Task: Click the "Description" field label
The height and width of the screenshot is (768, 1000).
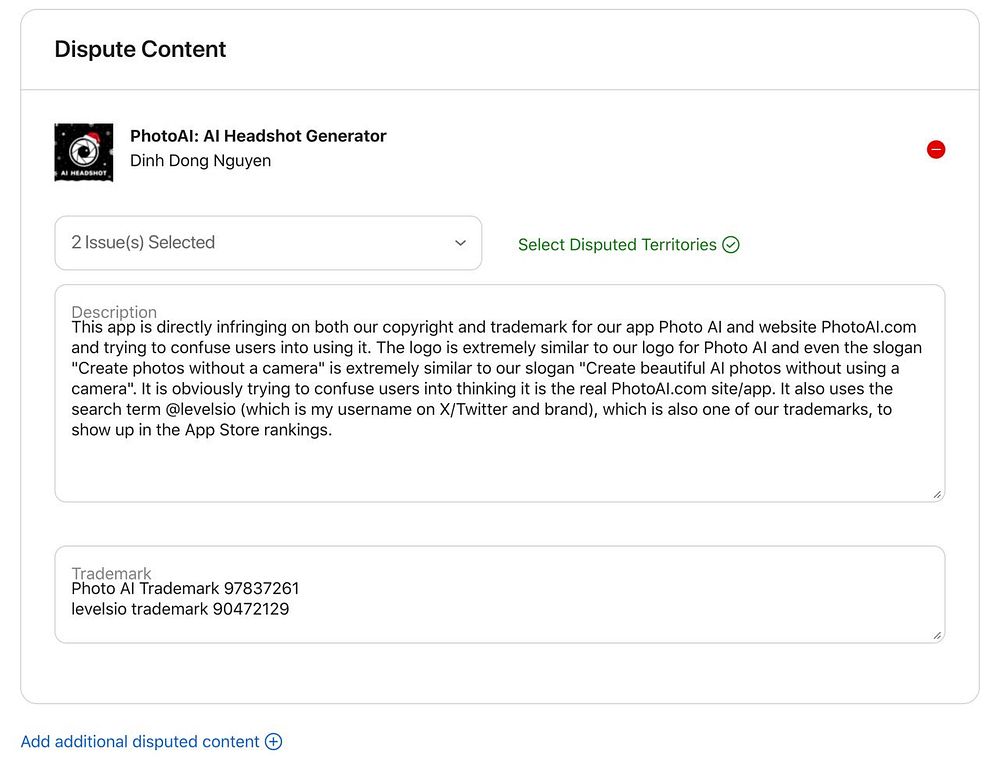Action: pos(114,312)
